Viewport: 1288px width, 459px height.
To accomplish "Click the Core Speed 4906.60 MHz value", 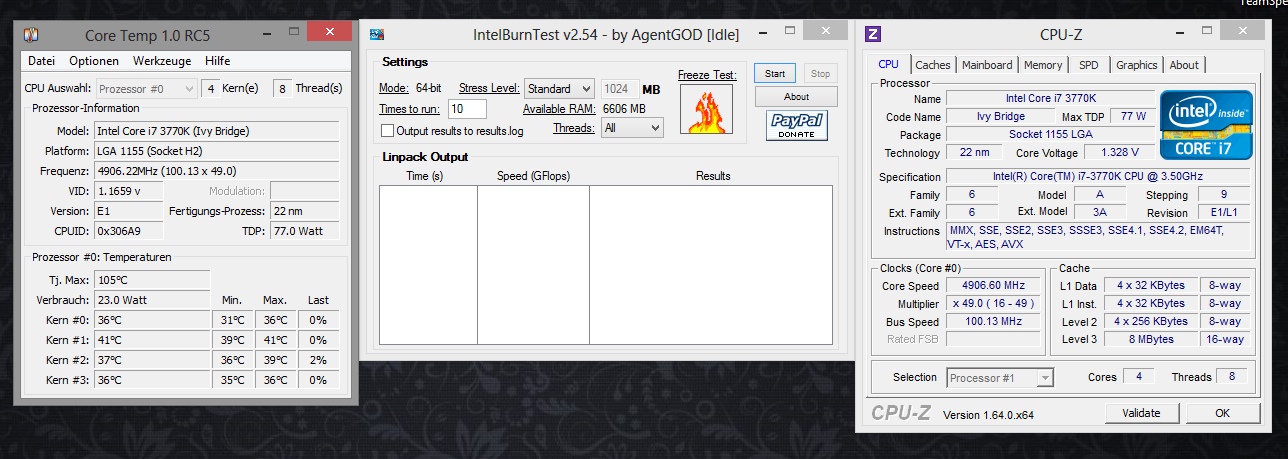I will click(x=993, y=285).
